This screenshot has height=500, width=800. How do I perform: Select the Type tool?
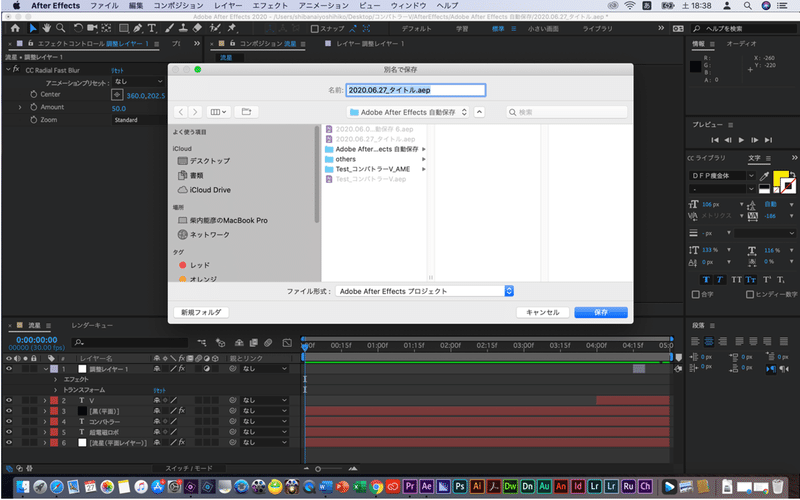152,29
